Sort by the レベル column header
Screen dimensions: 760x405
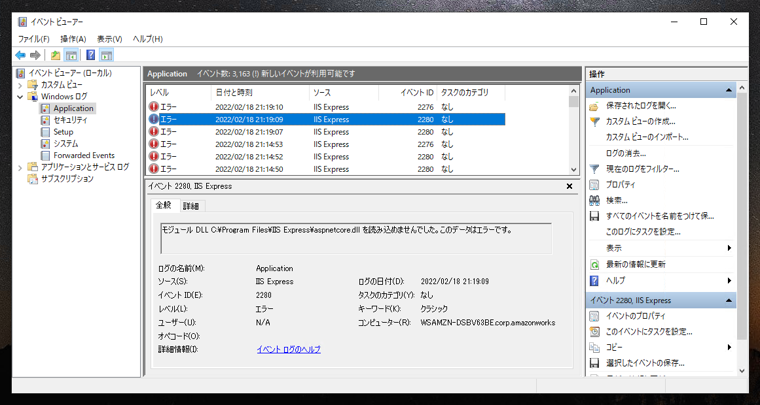pos(179,93)
